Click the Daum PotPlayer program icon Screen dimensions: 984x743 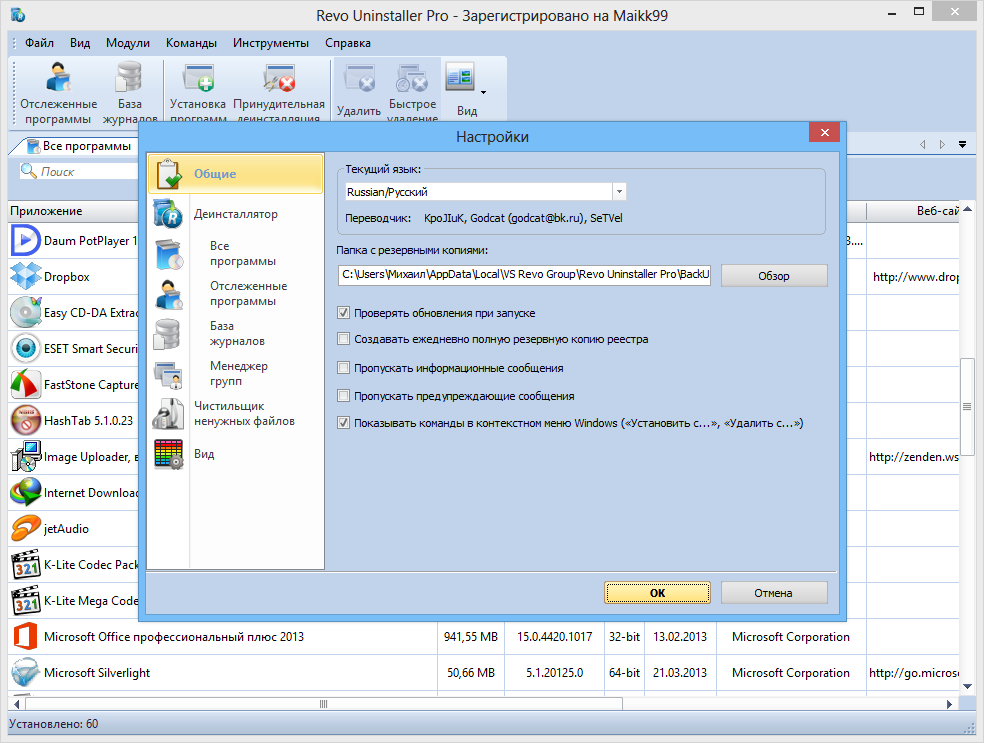[x=26, y=240]
